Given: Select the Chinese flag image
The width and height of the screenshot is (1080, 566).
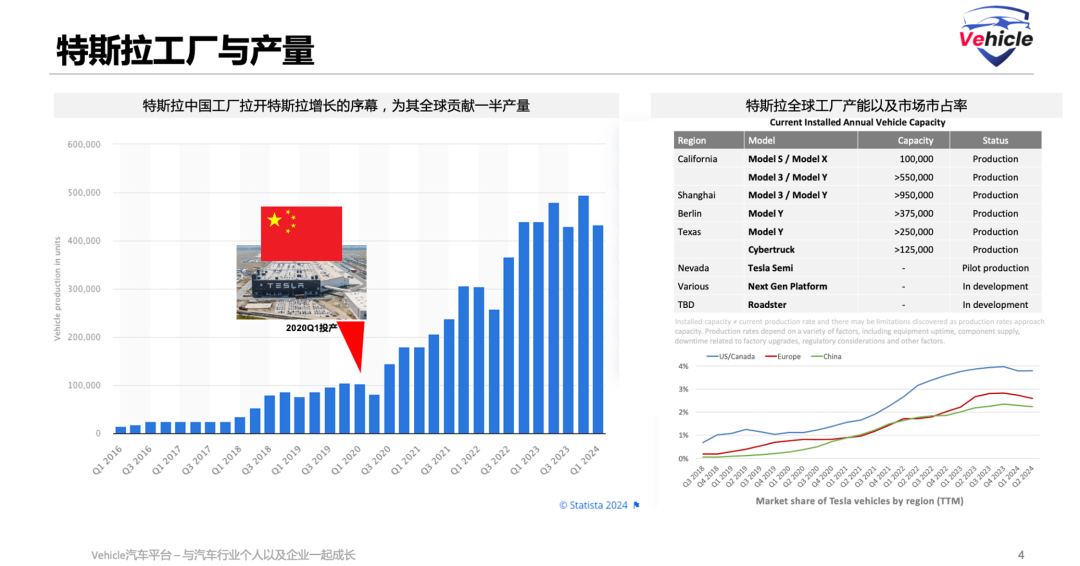Looking at the screenshot, I should click(301, 233).
